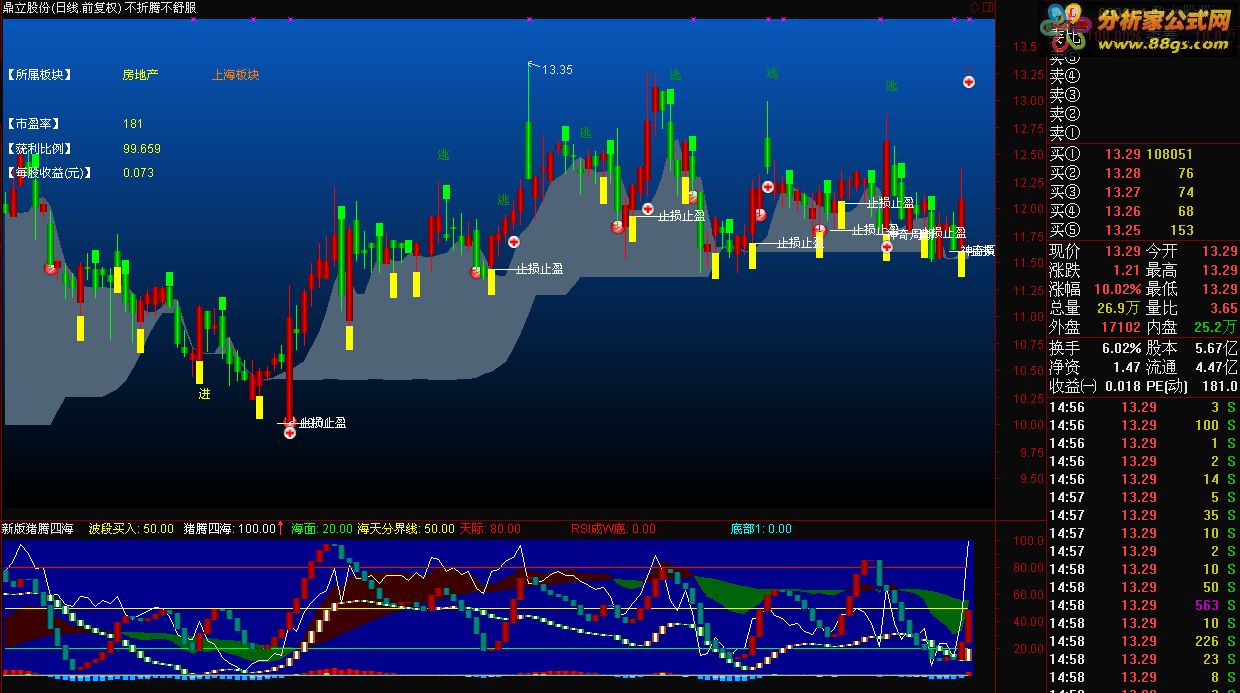Click the panel layout icon at chart top-right
1240x693 pixels.
(987, 7)
